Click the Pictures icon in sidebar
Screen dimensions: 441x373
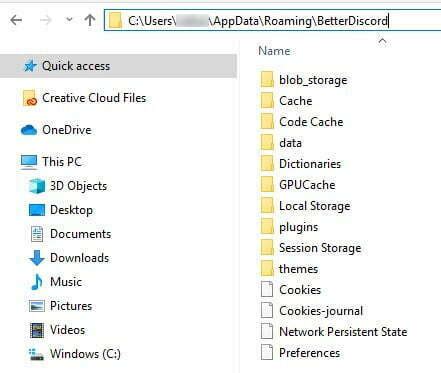tap(37, 306)
